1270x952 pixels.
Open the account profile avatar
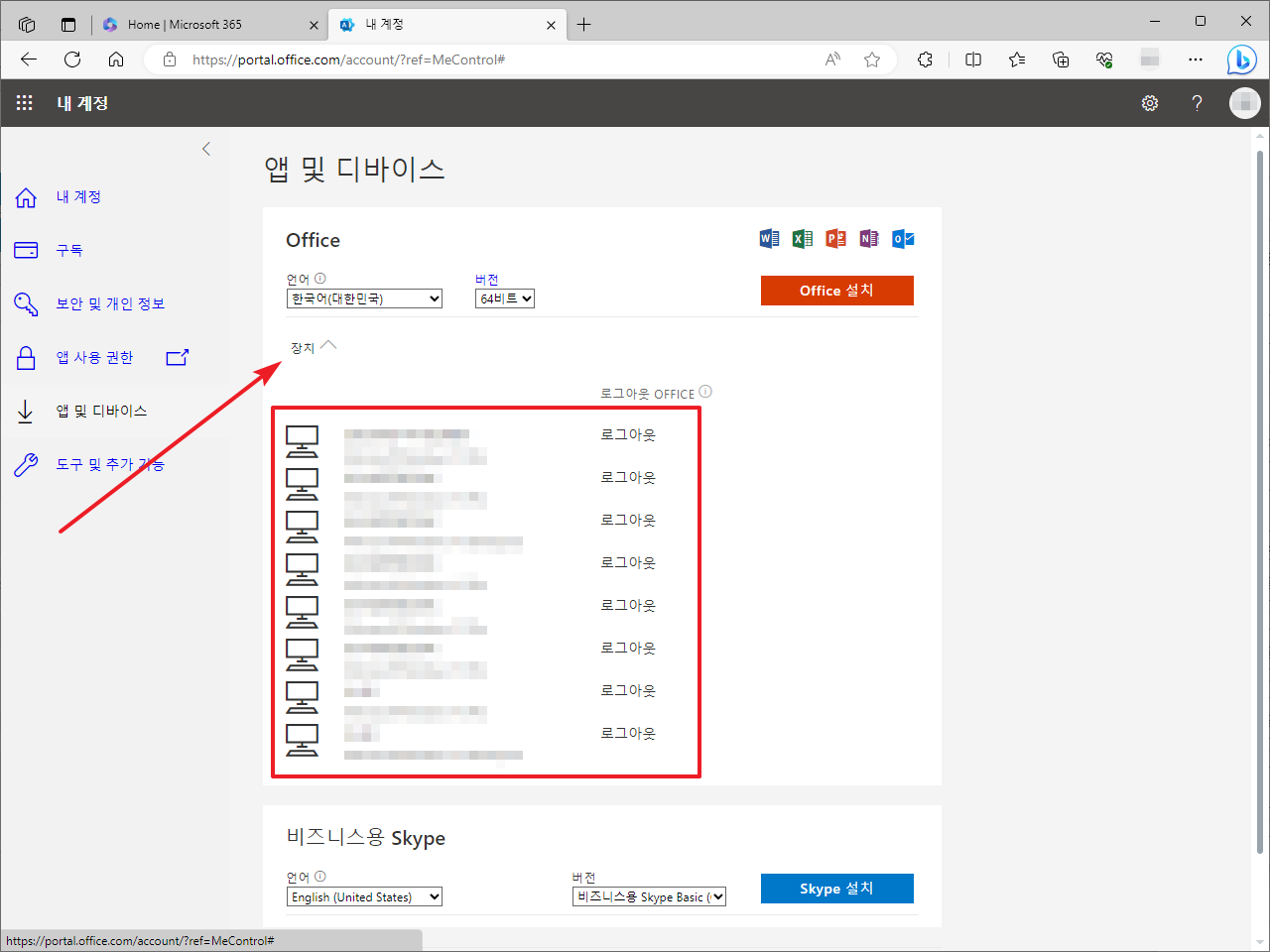1244,103
